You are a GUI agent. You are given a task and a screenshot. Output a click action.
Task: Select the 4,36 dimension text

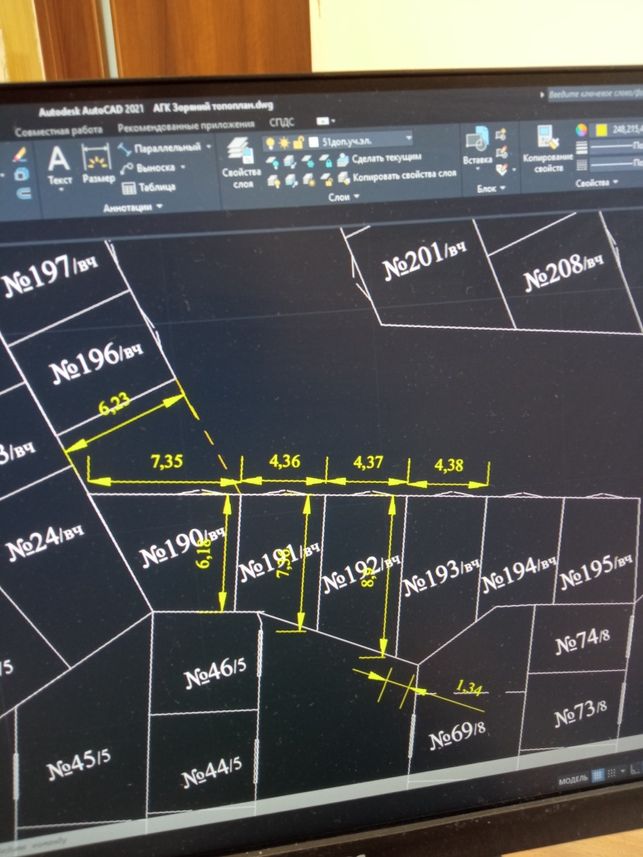point(284,462)
